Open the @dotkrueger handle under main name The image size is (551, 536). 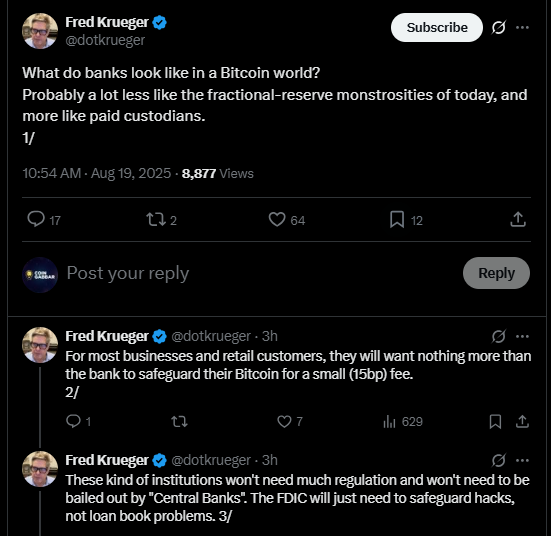(105, 40)
